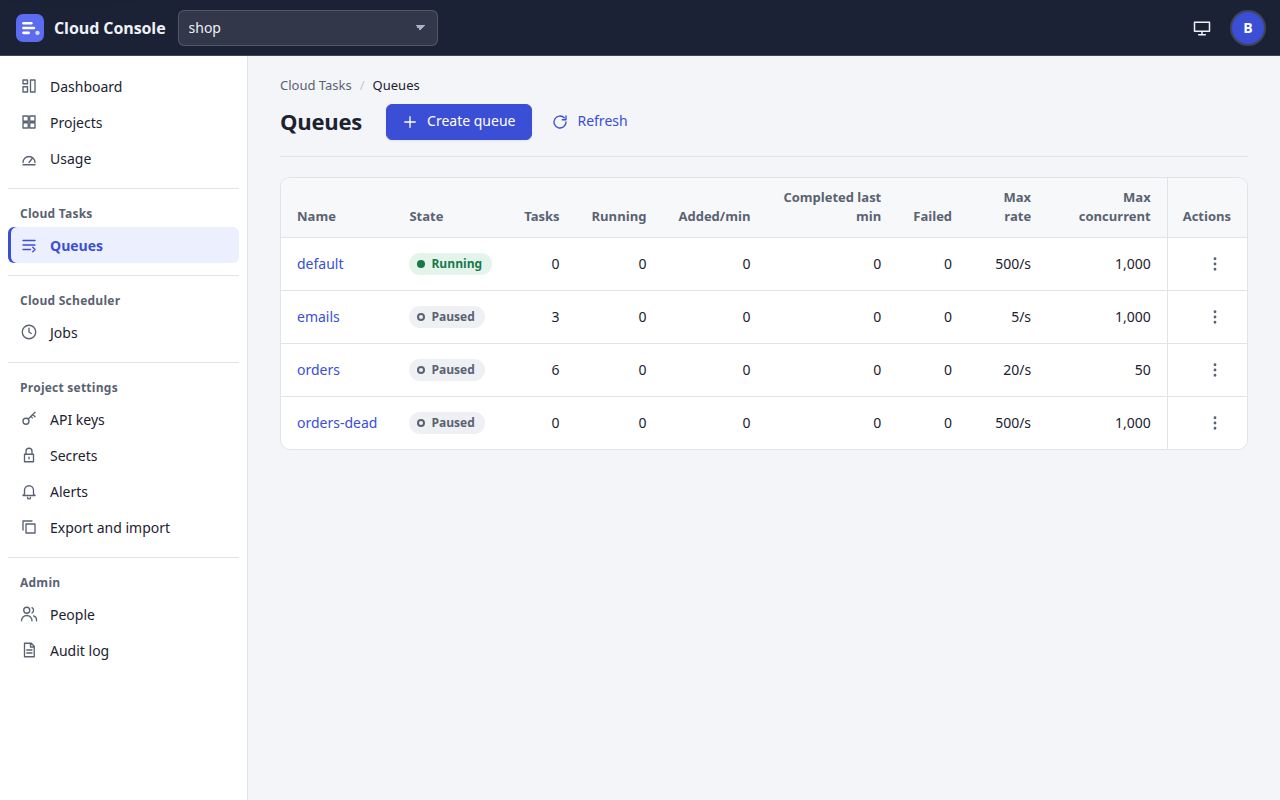
Task: Open the user avatar B menu
Action: pyautogui.click(x=1248, y=28)
